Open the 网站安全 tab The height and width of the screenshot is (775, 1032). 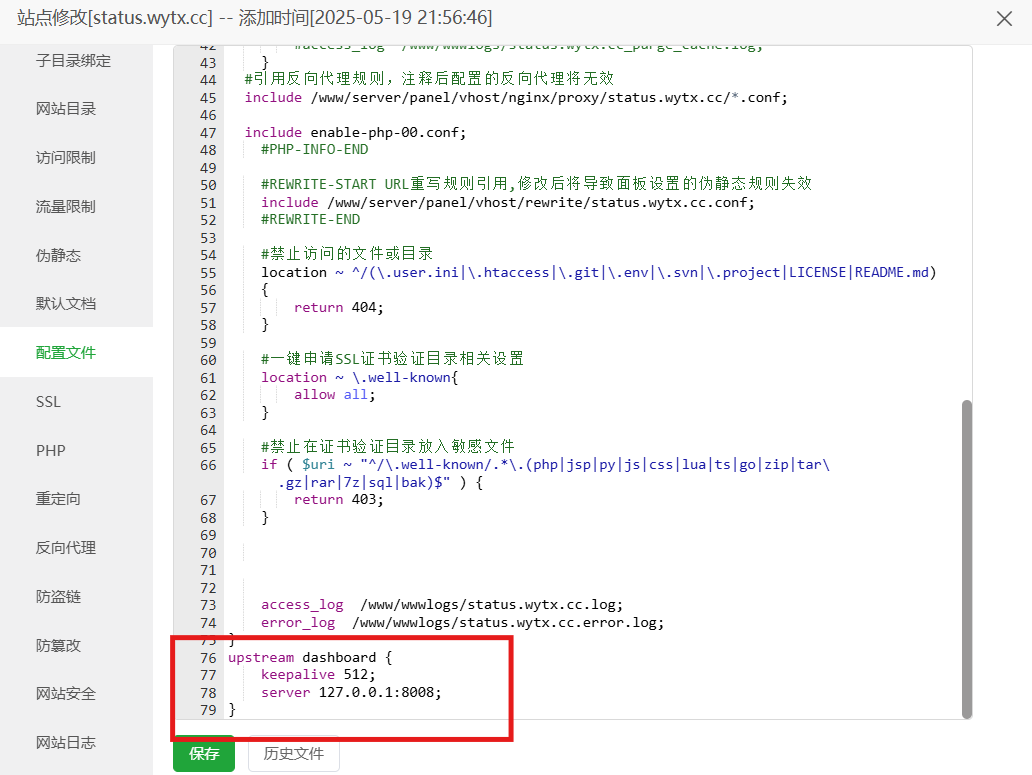point(66,693)
